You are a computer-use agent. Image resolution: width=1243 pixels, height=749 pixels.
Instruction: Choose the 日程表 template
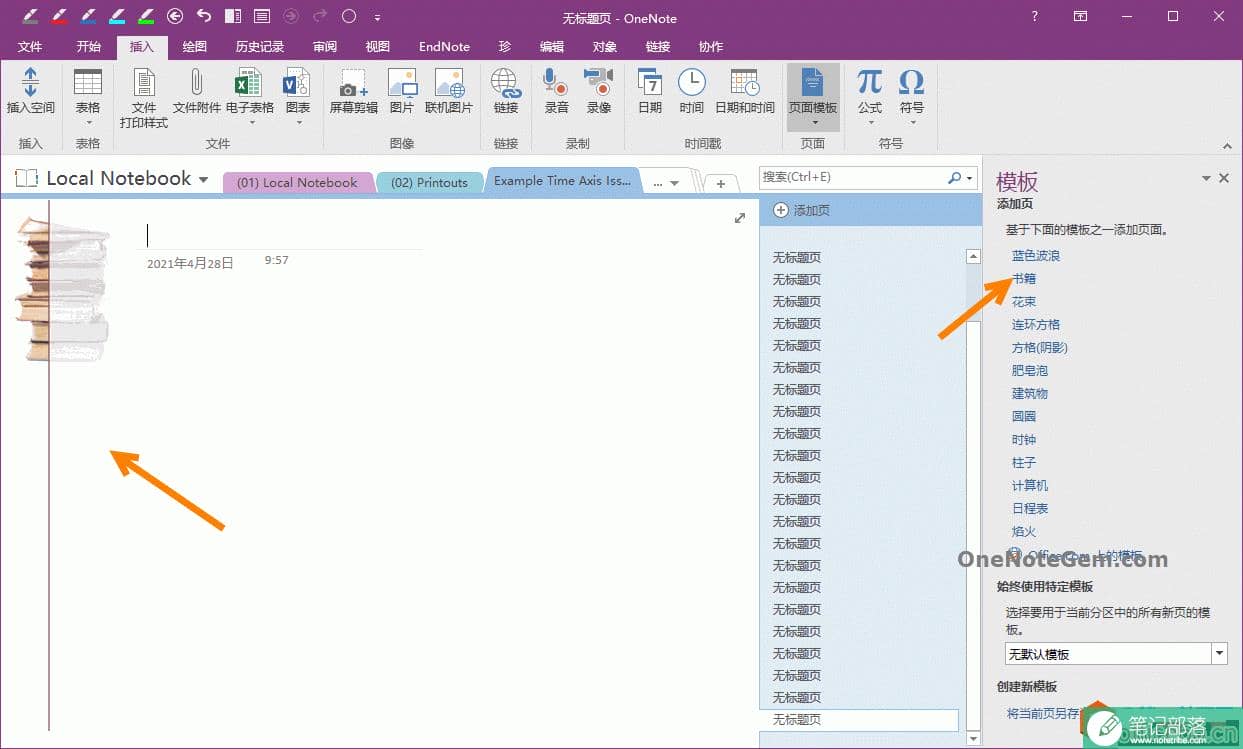[x=1030, y=508]
